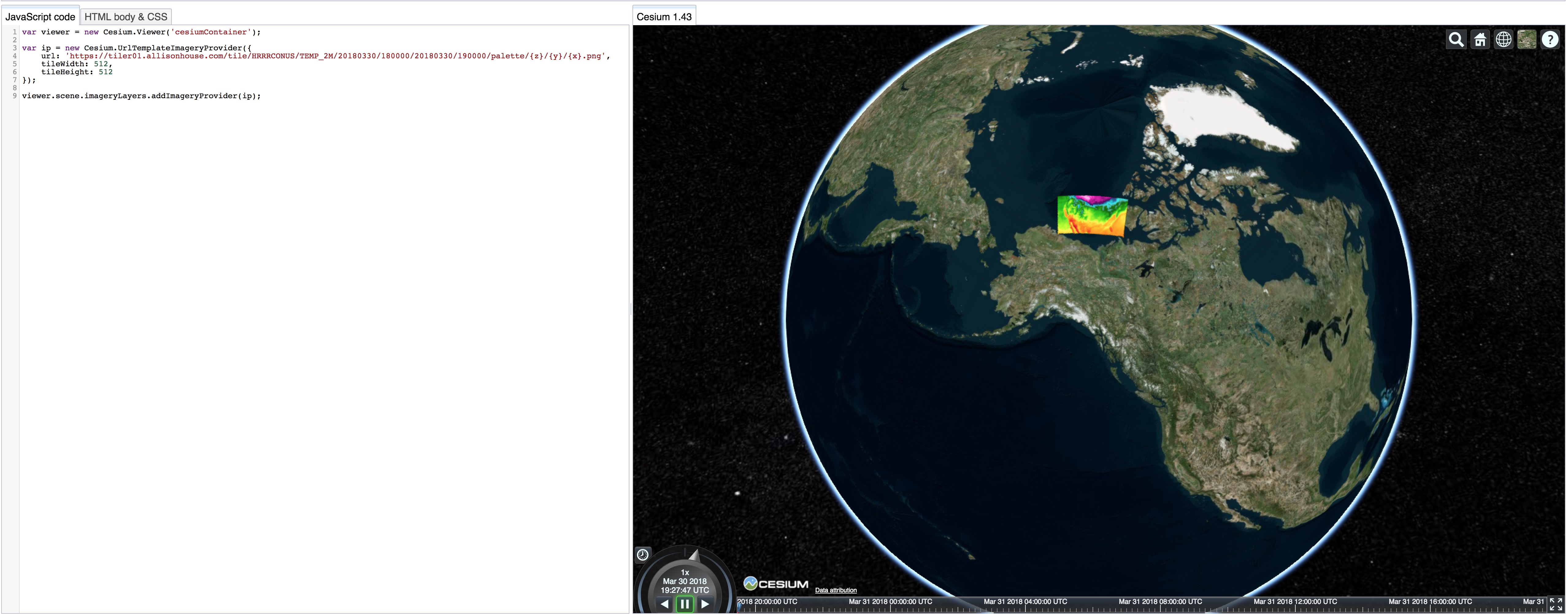The image size is (1568, 615).
Task: Open the HTML body & CSS tab
Action: click(125, 17)
